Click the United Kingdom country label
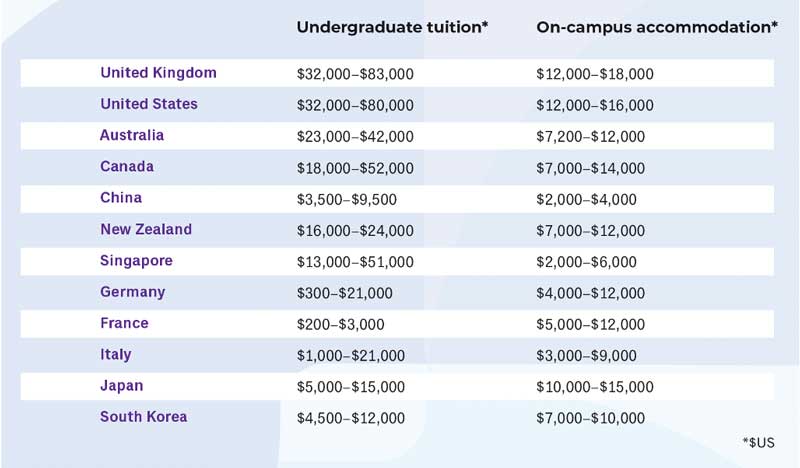This screenshot has width=800, height=468. (158, 73)
